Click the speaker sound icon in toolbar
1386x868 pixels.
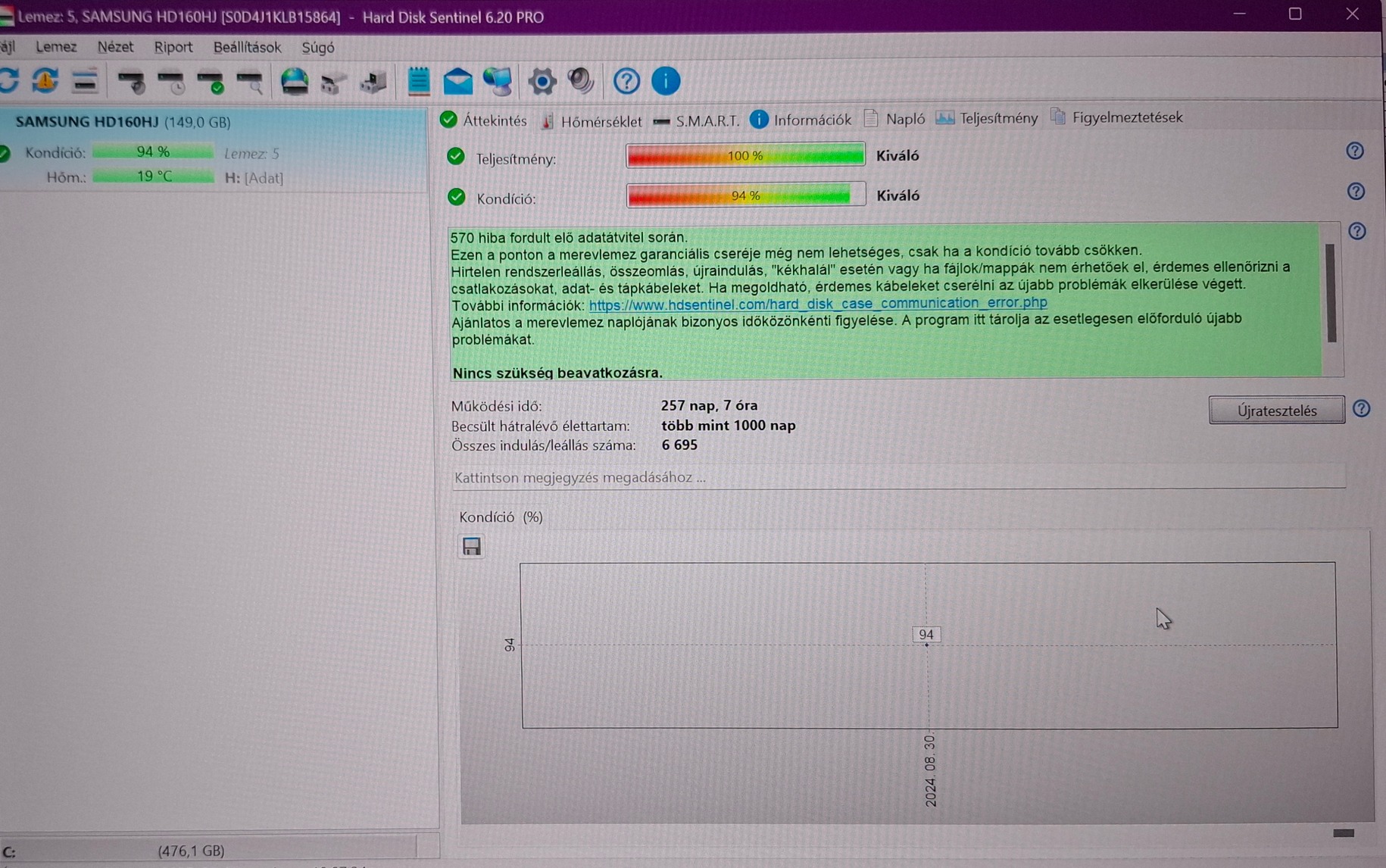[x=582, y=81]
